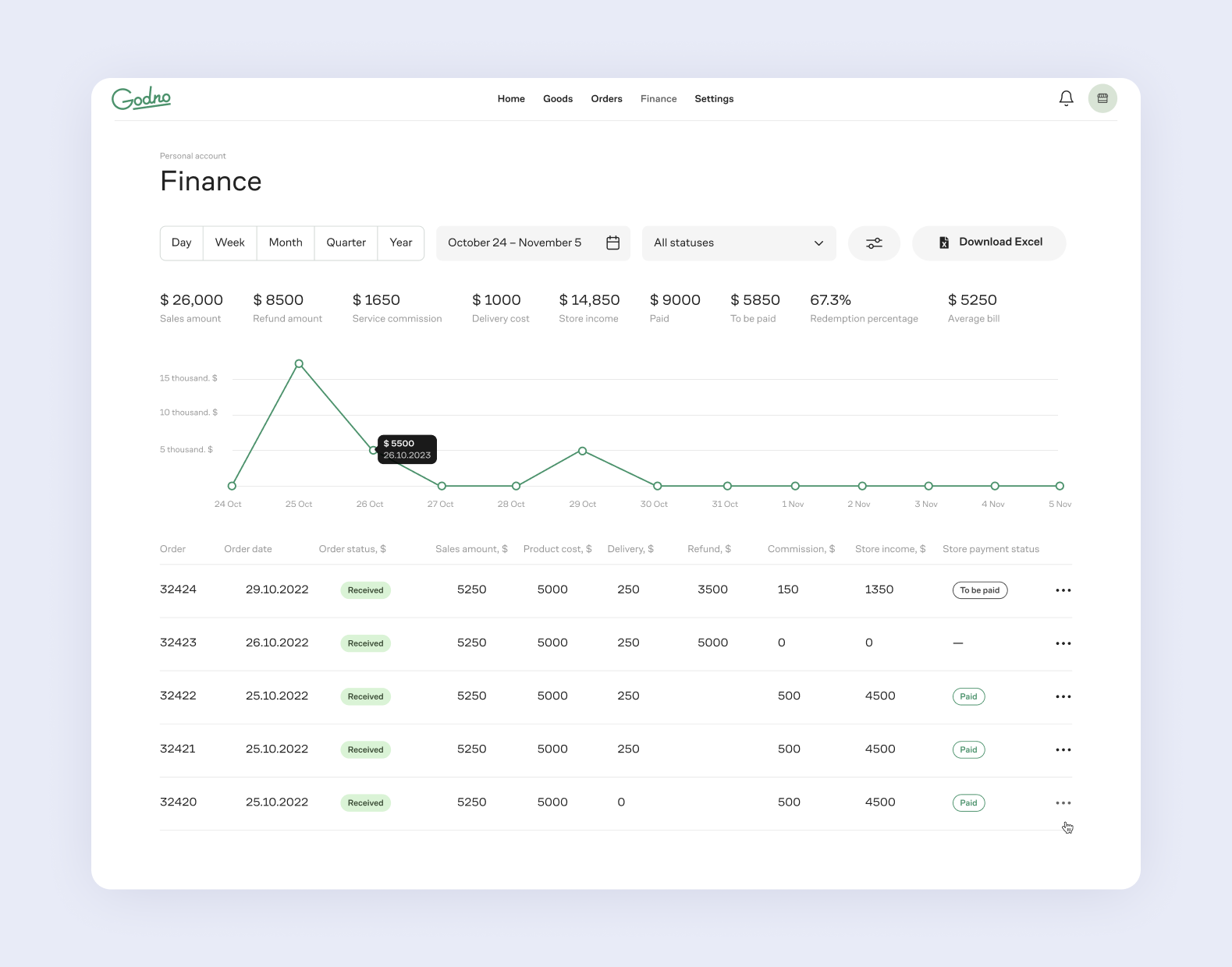Click the Godno logo

[141, 98]
